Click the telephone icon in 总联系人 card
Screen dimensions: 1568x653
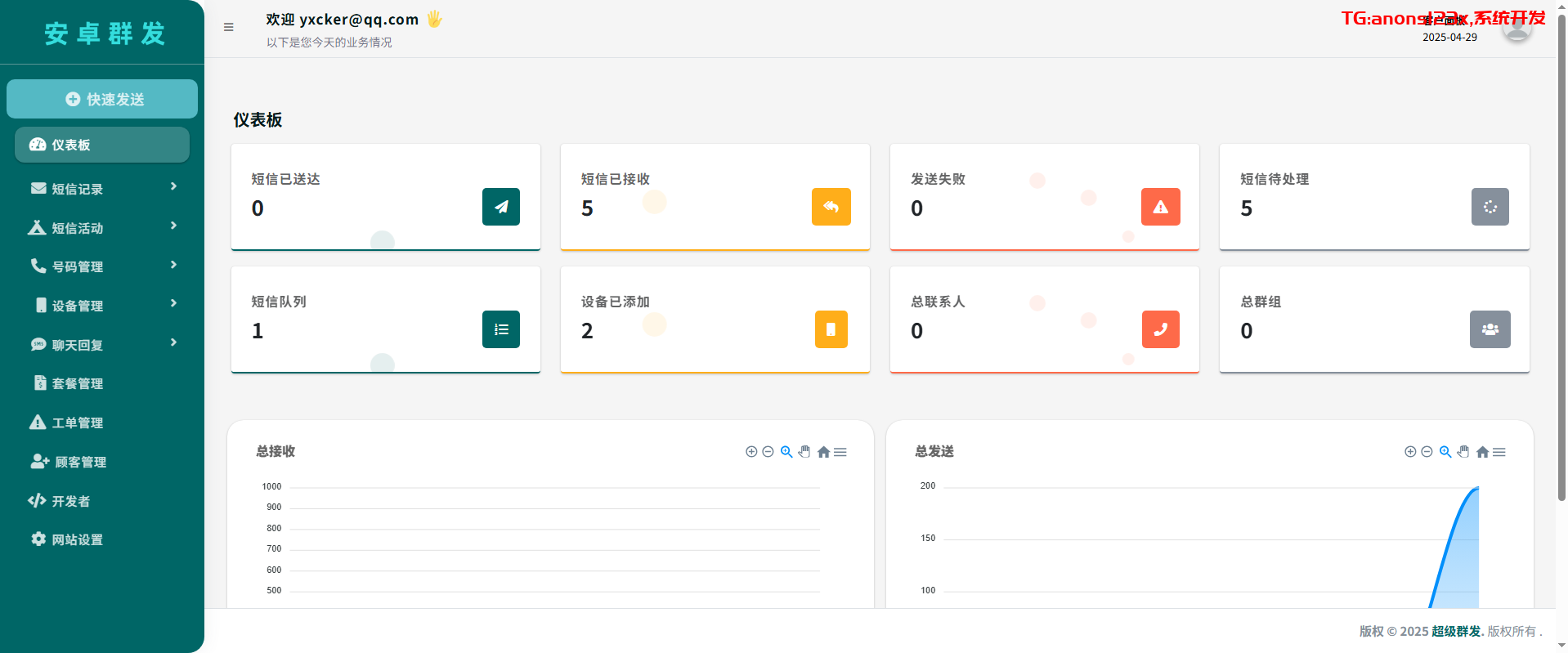(1160, 329)
